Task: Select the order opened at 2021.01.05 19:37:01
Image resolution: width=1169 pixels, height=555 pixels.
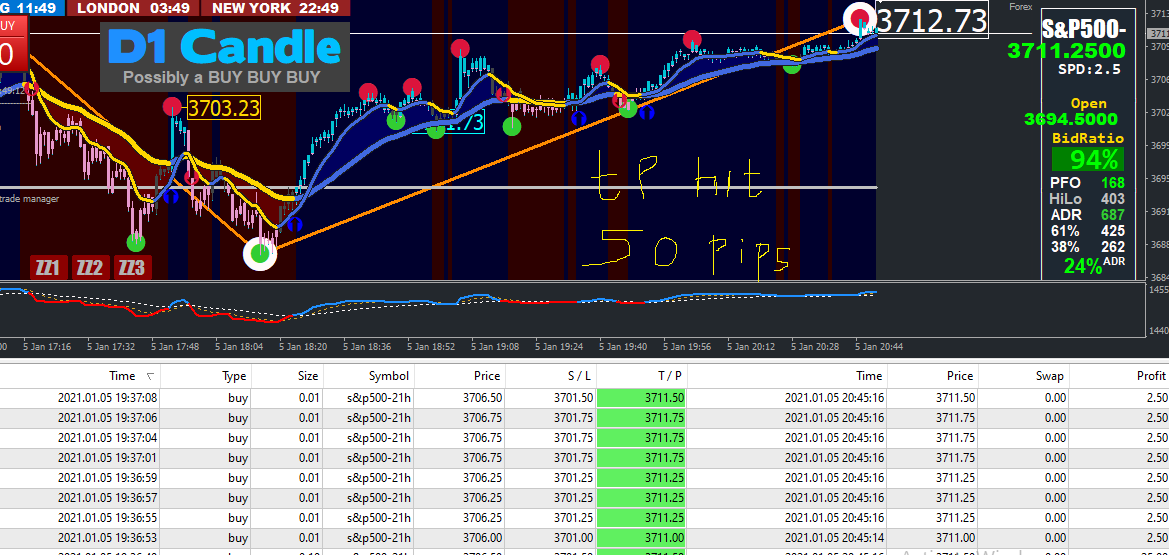Action: coord(584,458)
